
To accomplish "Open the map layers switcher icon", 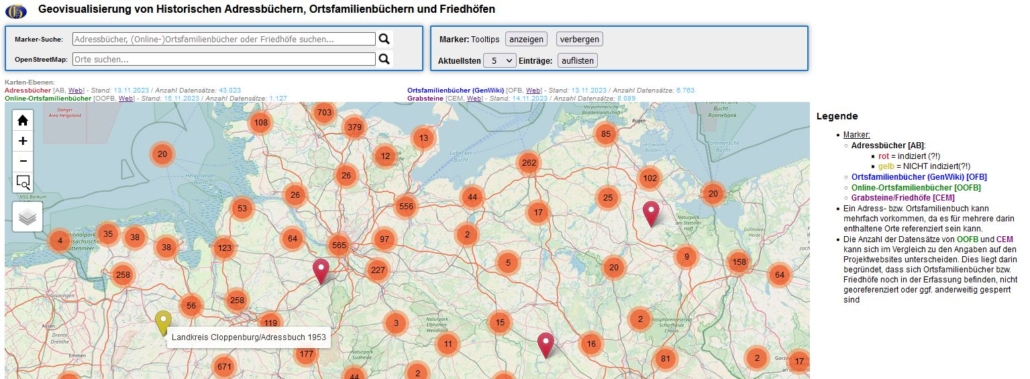I will pyautogui.click(x=28, y=217).
